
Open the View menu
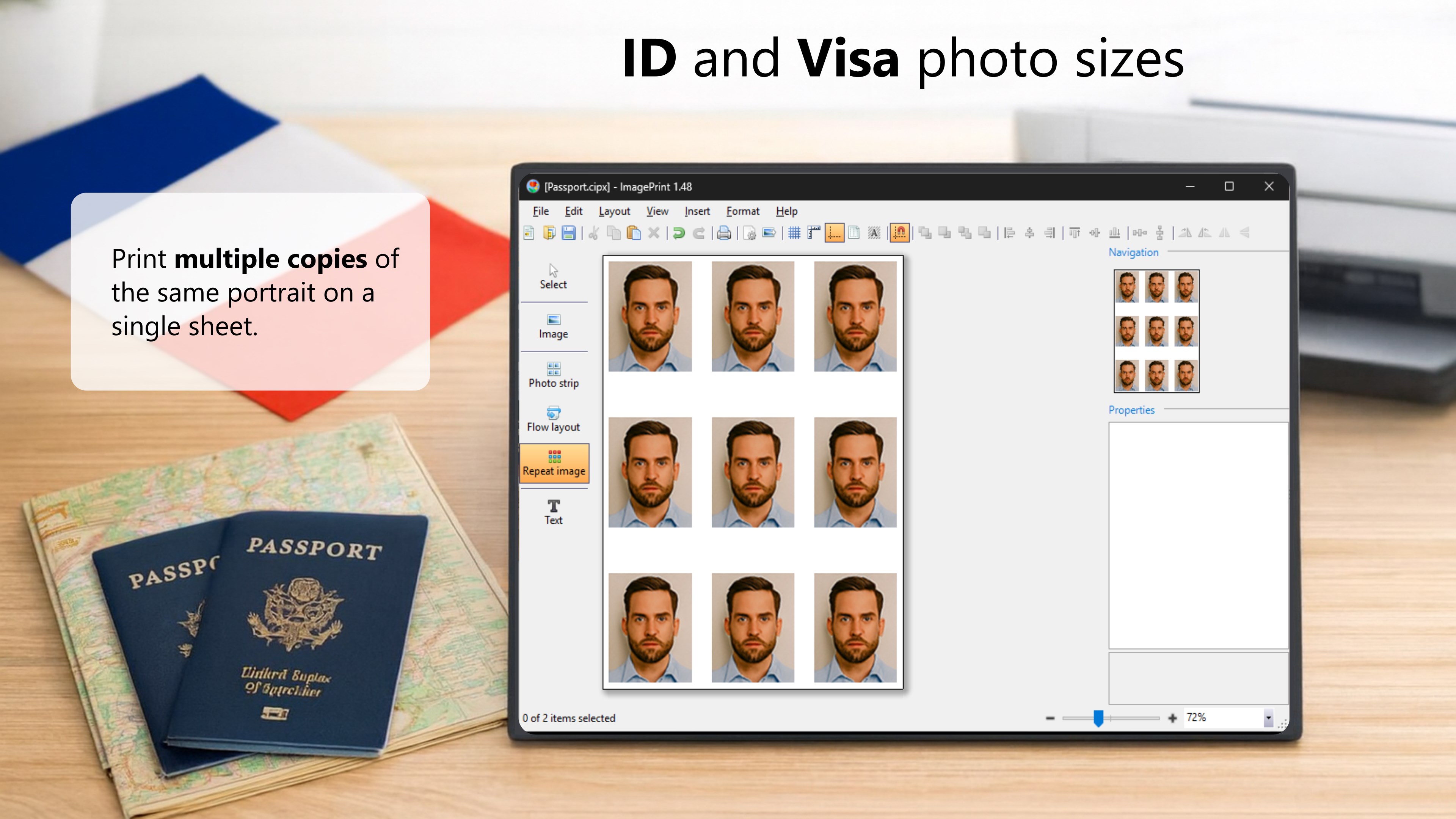pyautogui.click(x=657, y=211)
